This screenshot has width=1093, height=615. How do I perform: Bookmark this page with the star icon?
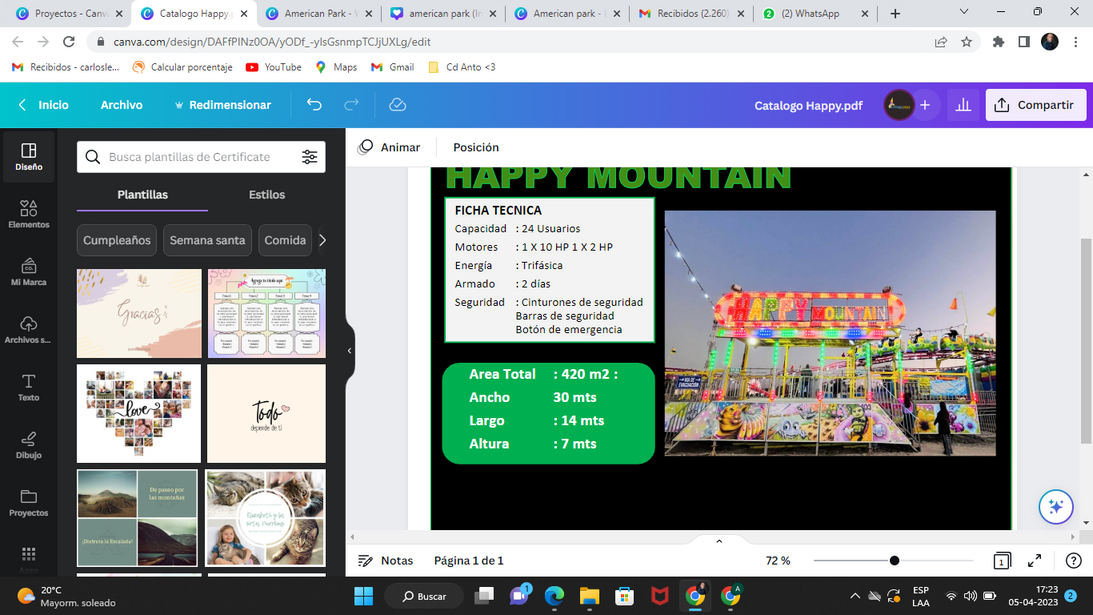point(966,42)
